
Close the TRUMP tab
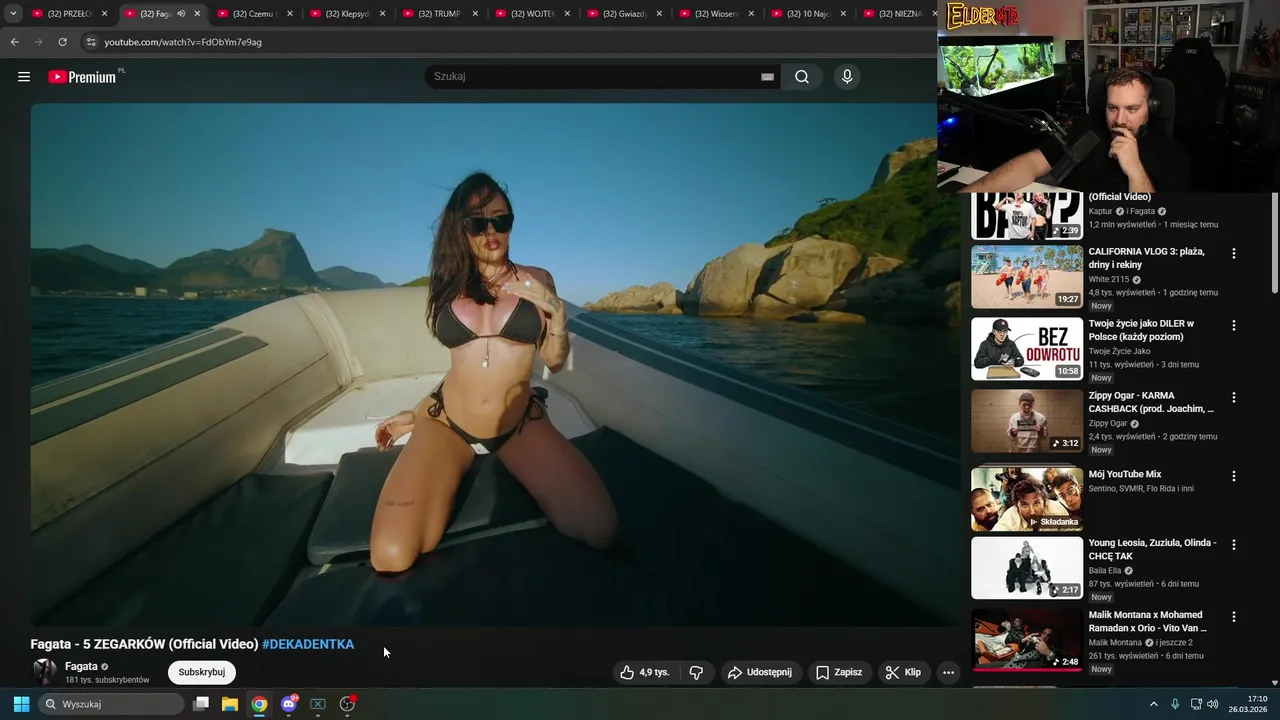474,14
